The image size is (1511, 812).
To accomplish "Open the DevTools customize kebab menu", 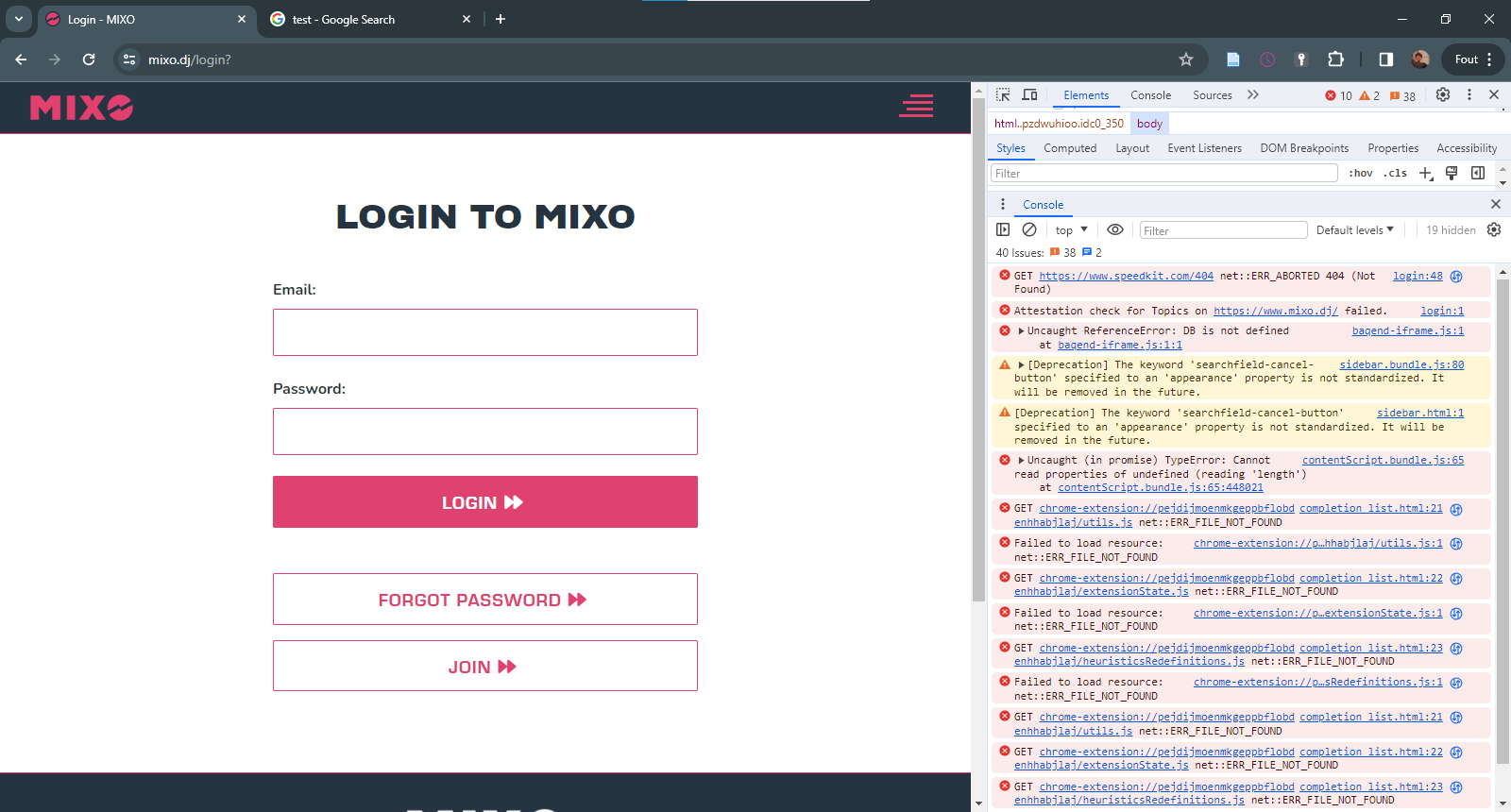I will pyautogui.click(x=1469, y=94).
